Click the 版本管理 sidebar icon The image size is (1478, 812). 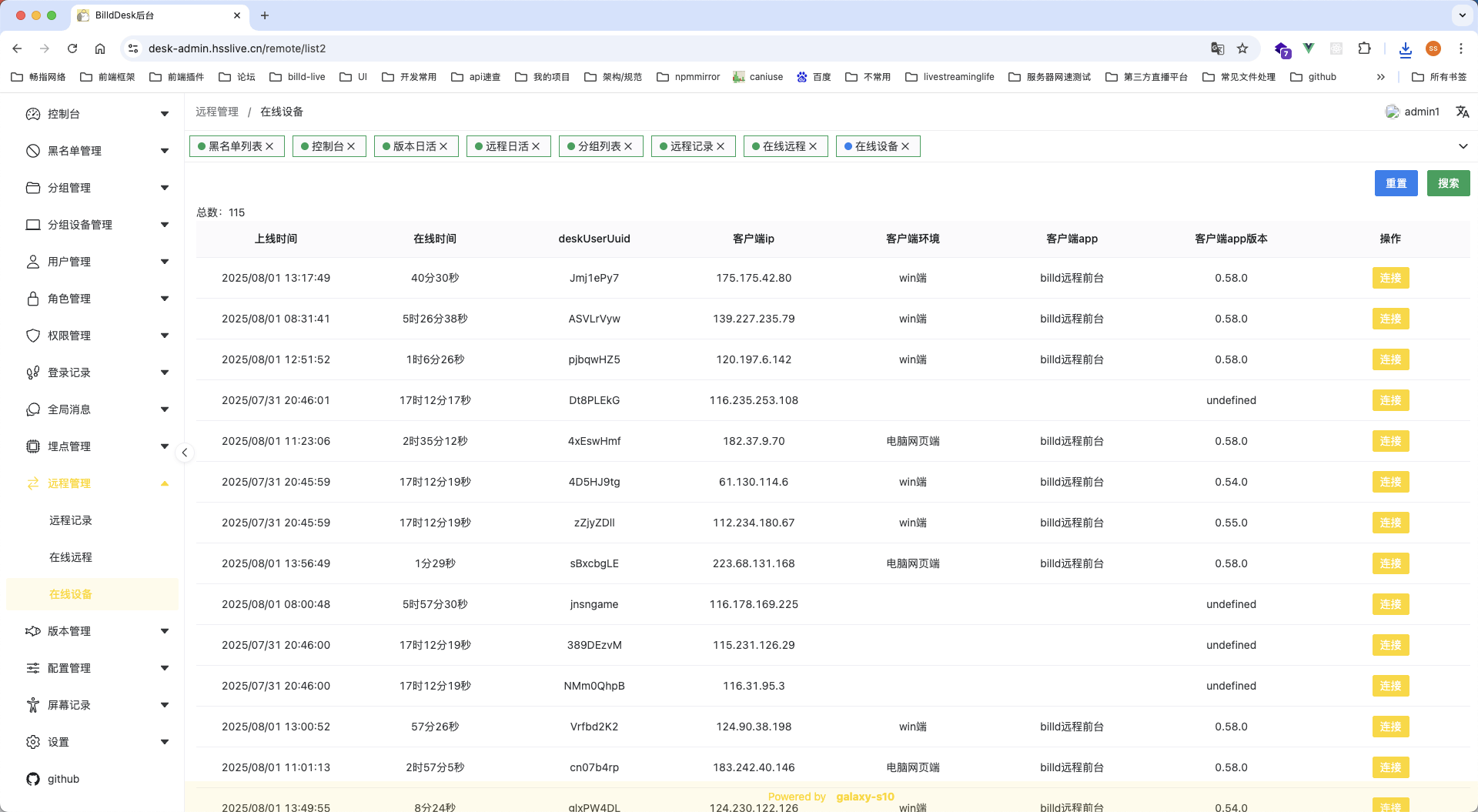tap(33, 631)
